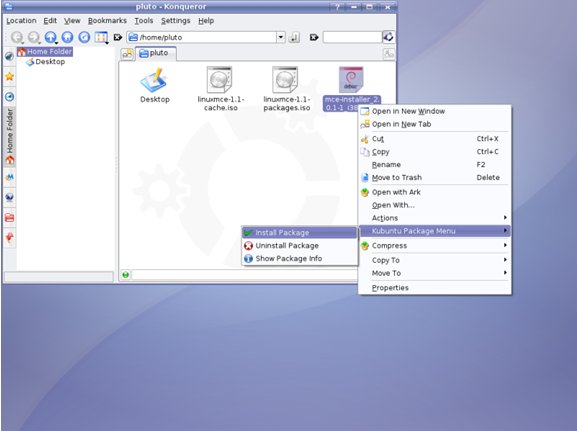The image size is (577, 431).
Task: Choose Open with Ark
Action: [x=435, y=192]
